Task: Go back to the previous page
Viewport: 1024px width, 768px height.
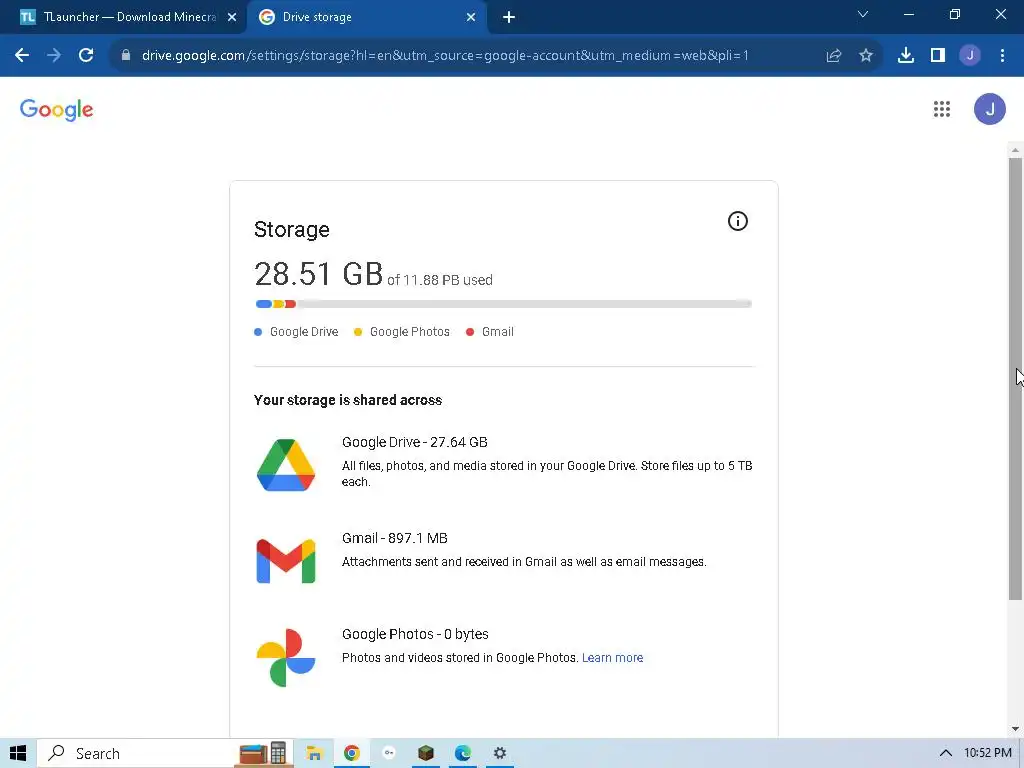Action: [22, 56]
